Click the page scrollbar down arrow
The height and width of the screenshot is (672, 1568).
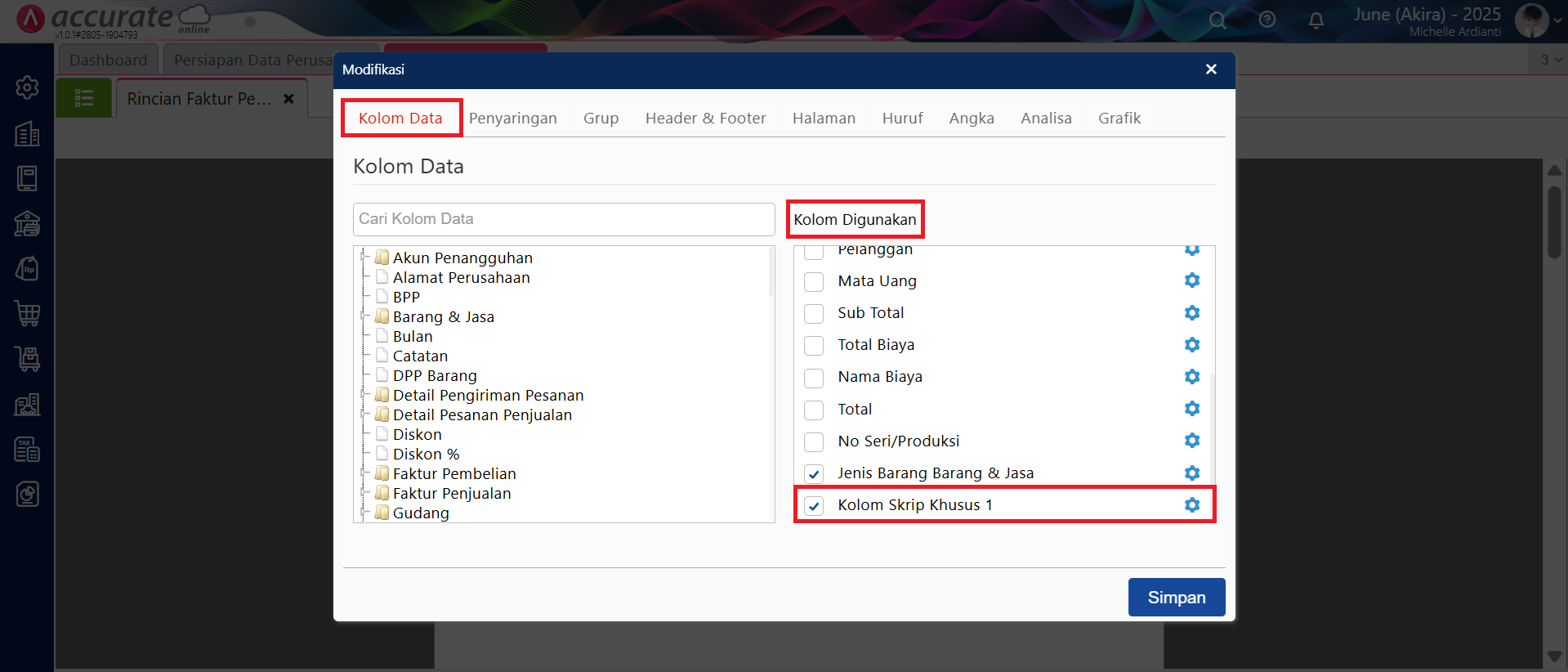point(1555,656)
